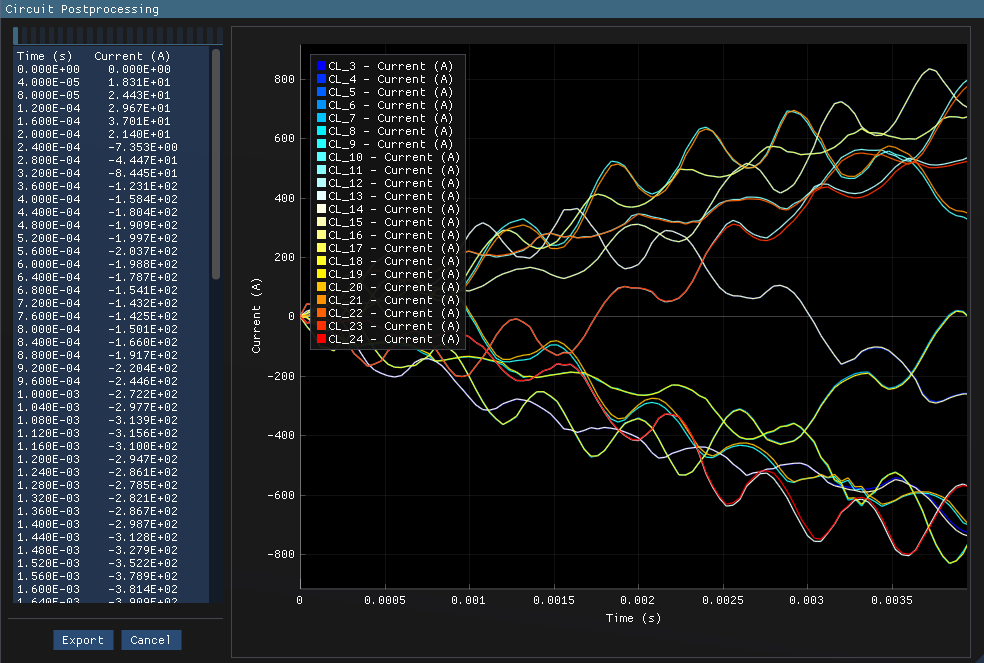Click the Cancel button

[x=151, y=639]
